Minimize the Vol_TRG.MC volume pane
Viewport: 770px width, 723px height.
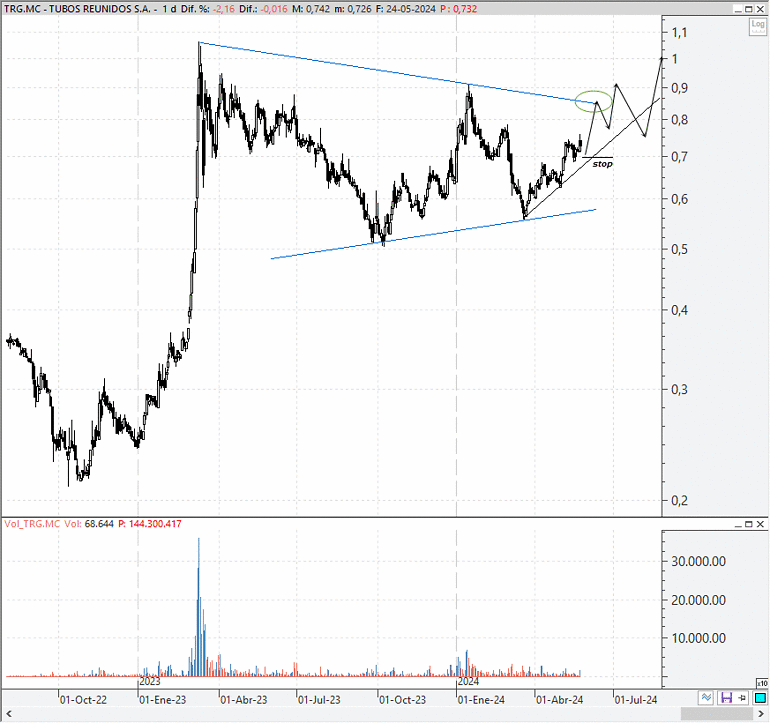[738, 524]
